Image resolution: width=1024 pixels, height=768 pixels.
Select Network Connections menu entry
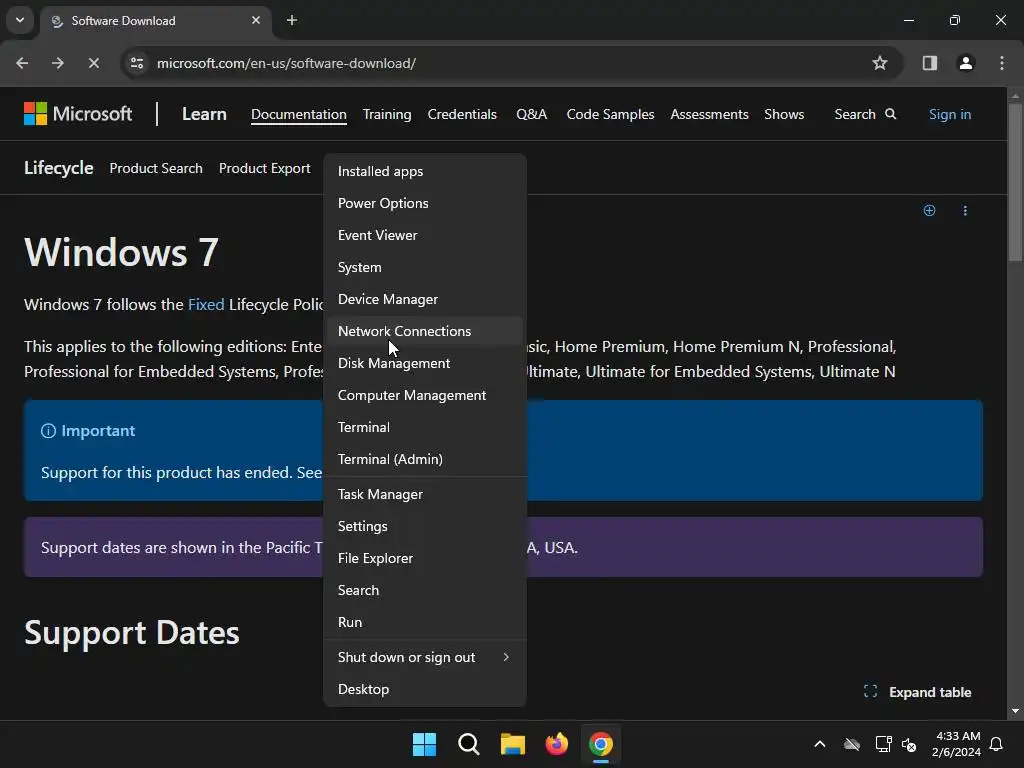(x=424, y=331)
